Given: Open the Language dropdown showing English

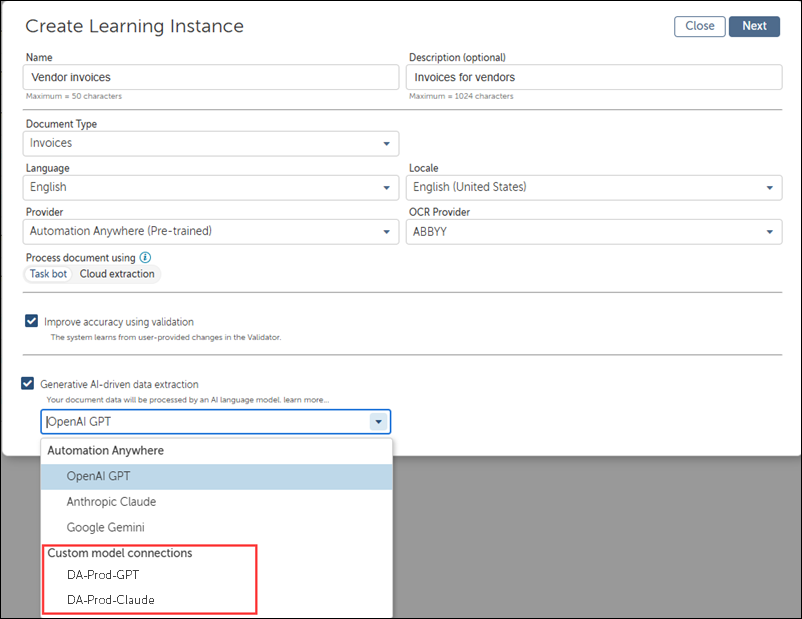Looking at the screenshot, I should [x=211, y=187].
